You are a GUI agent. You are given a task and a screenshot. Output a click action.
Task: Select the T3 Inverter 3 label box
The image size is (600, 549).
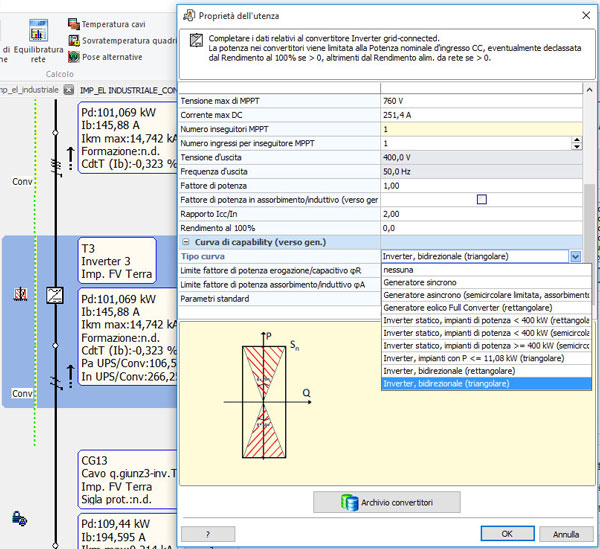click(x=117, y=261)
